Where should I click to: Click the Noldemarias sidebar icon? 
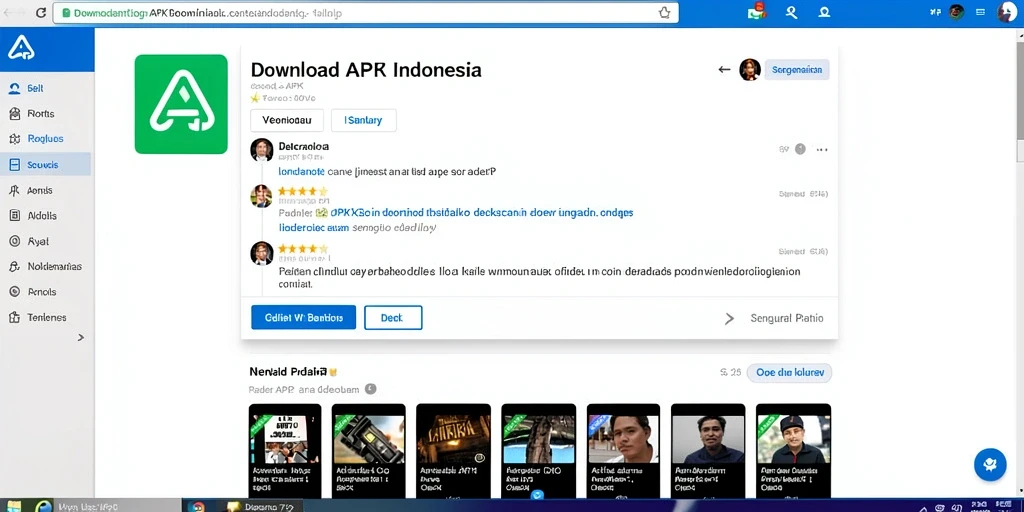tap(14, 266)
